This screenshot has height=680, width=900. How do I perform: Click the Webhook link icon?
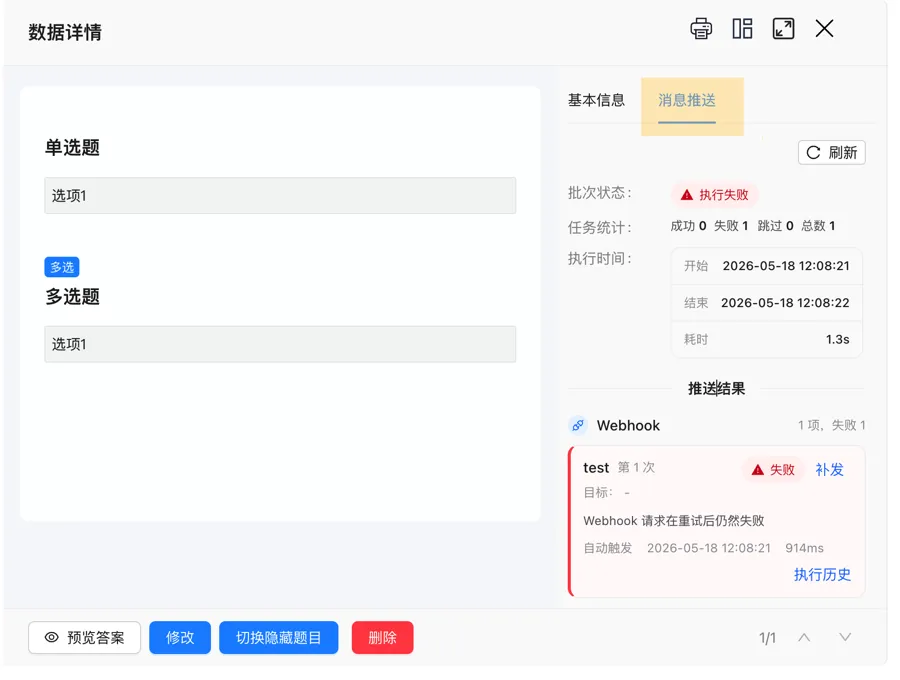578,425
